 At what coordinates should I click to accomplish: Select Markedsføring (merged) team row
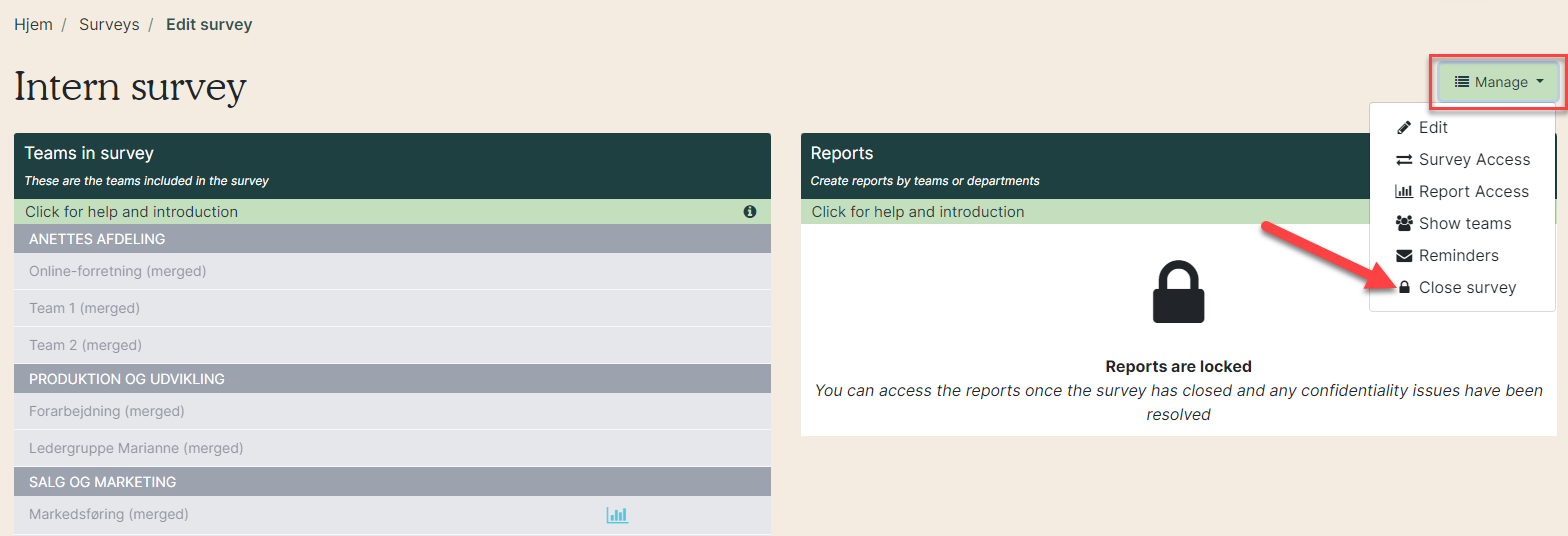click(x=392, y=514)
